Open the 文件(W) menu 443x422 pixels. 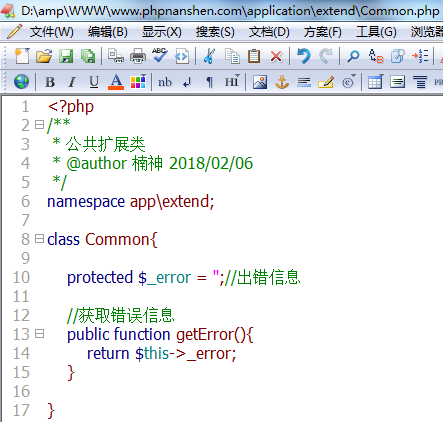[51, 32]
